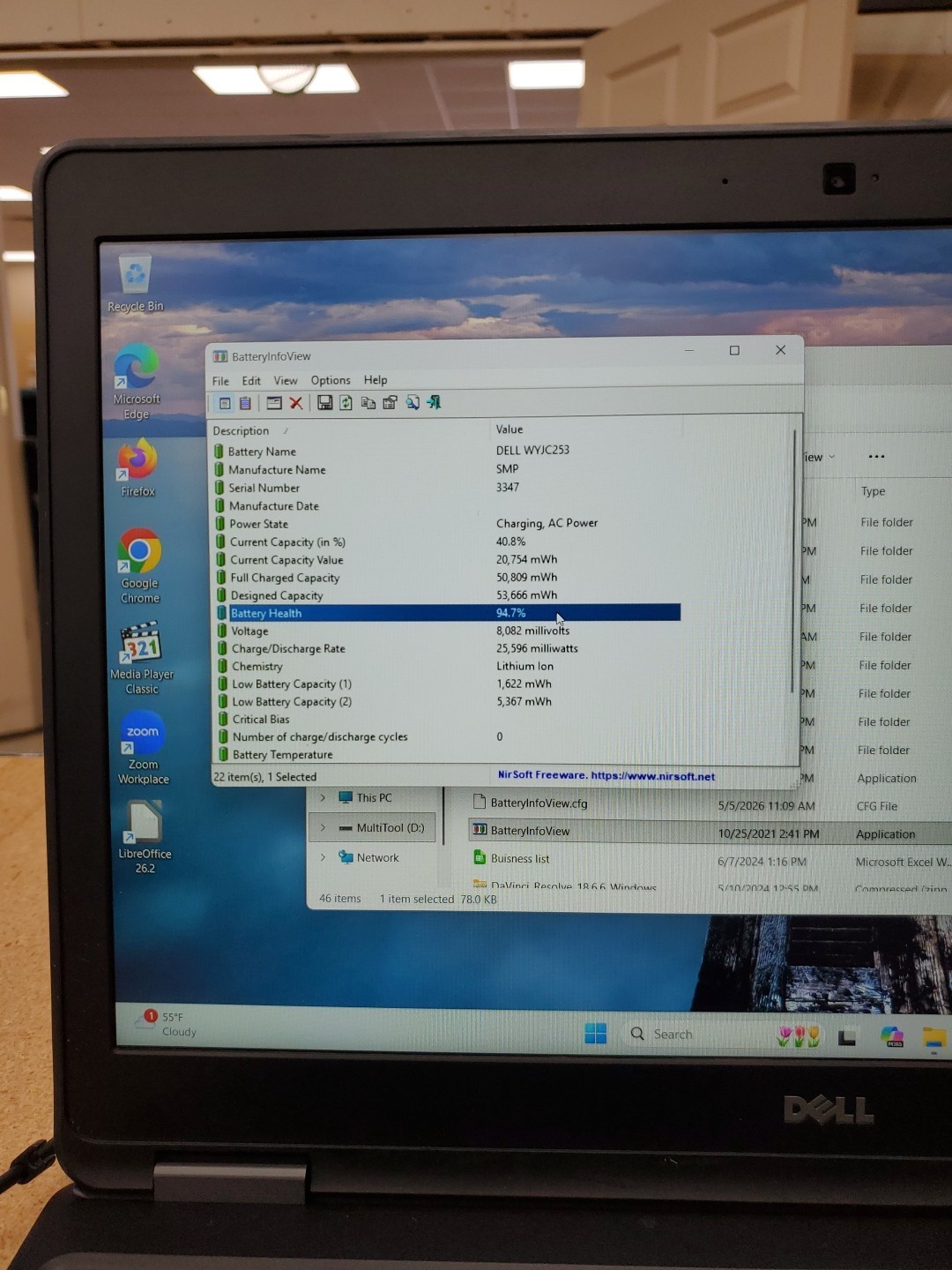Viewport: 952px width, 1270px height.
Task: Select Network in Explorer sidebar
Action: (368, 857)
